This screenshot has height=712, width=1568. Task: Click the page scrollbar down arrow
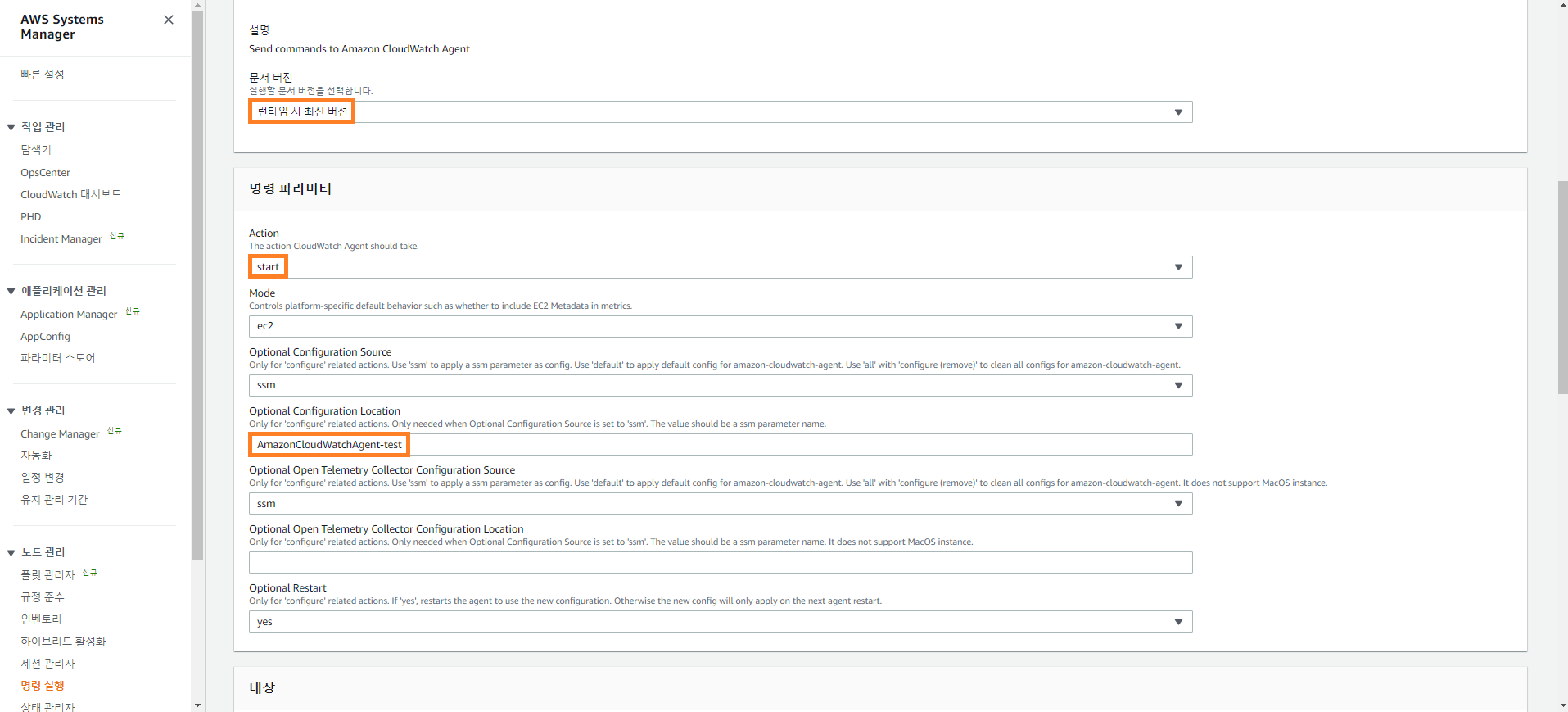tap(1562, 705)
